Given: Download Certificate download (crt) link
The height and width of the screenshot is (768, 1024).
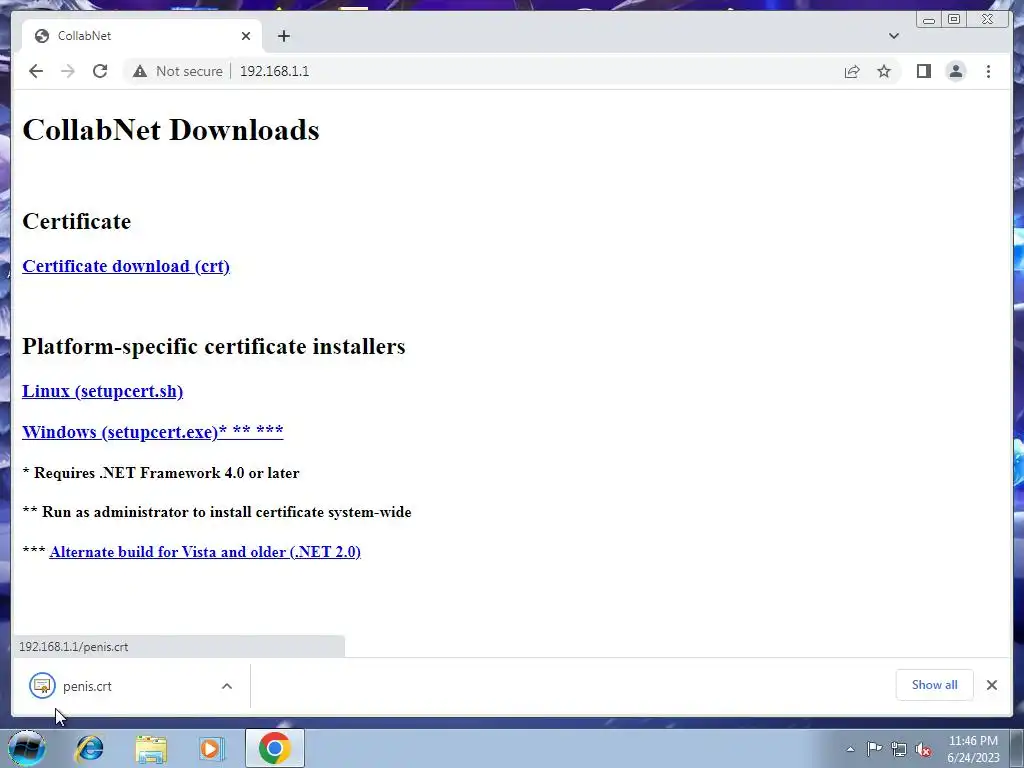Looking at the screenshot, I should pyautogui.click(x=126, y=266).
